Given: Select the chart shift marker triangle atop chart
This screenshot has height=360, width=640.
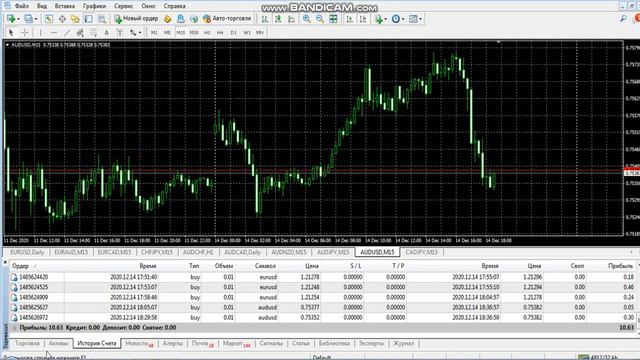Looking at the screenshot, I should pos(498,42).
